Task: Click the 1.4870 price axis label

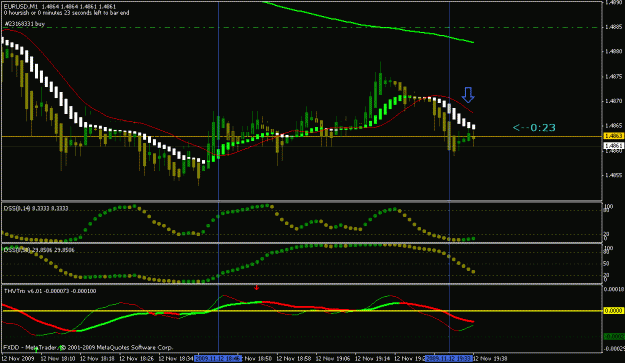Action: 614,101
